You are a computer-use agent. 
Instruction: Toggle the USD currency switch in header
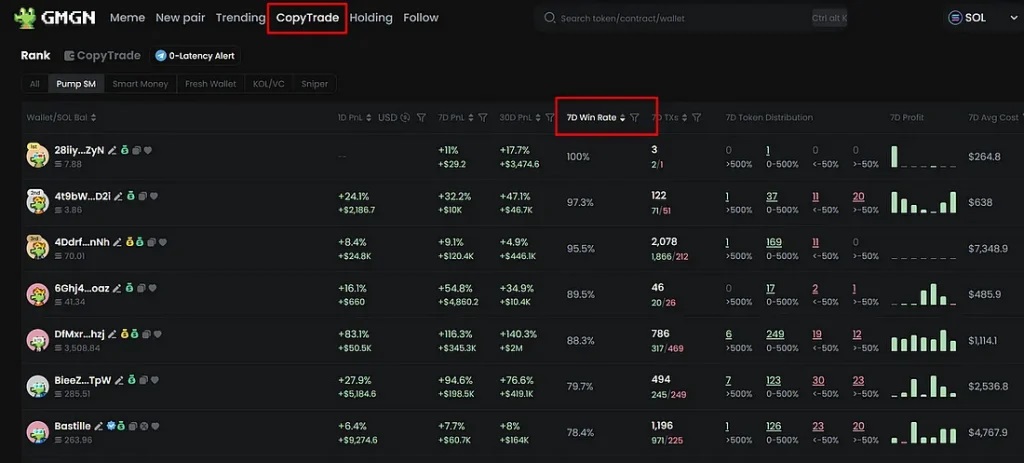point(394,118)
